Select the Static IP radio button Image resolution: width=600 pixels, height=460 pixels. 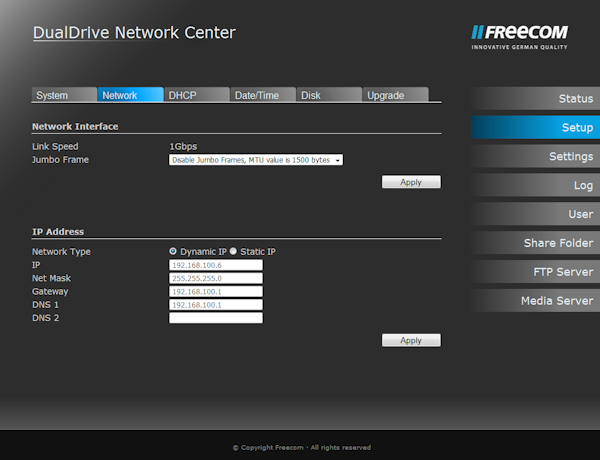pos(233,251)
